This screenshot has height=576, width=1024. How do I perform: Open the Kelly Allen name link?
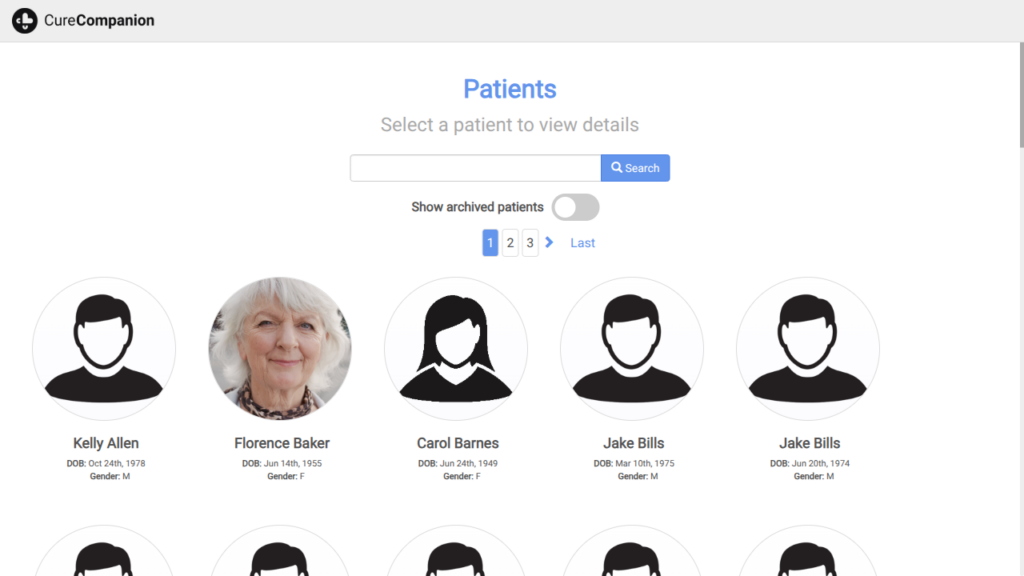point(106,443)
